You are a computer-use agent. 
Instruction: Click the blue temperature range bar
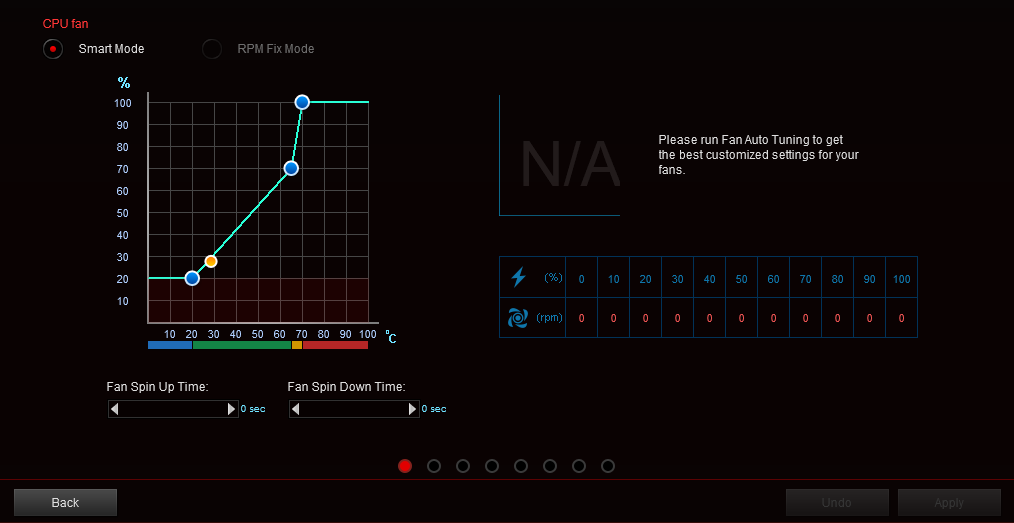170,345
